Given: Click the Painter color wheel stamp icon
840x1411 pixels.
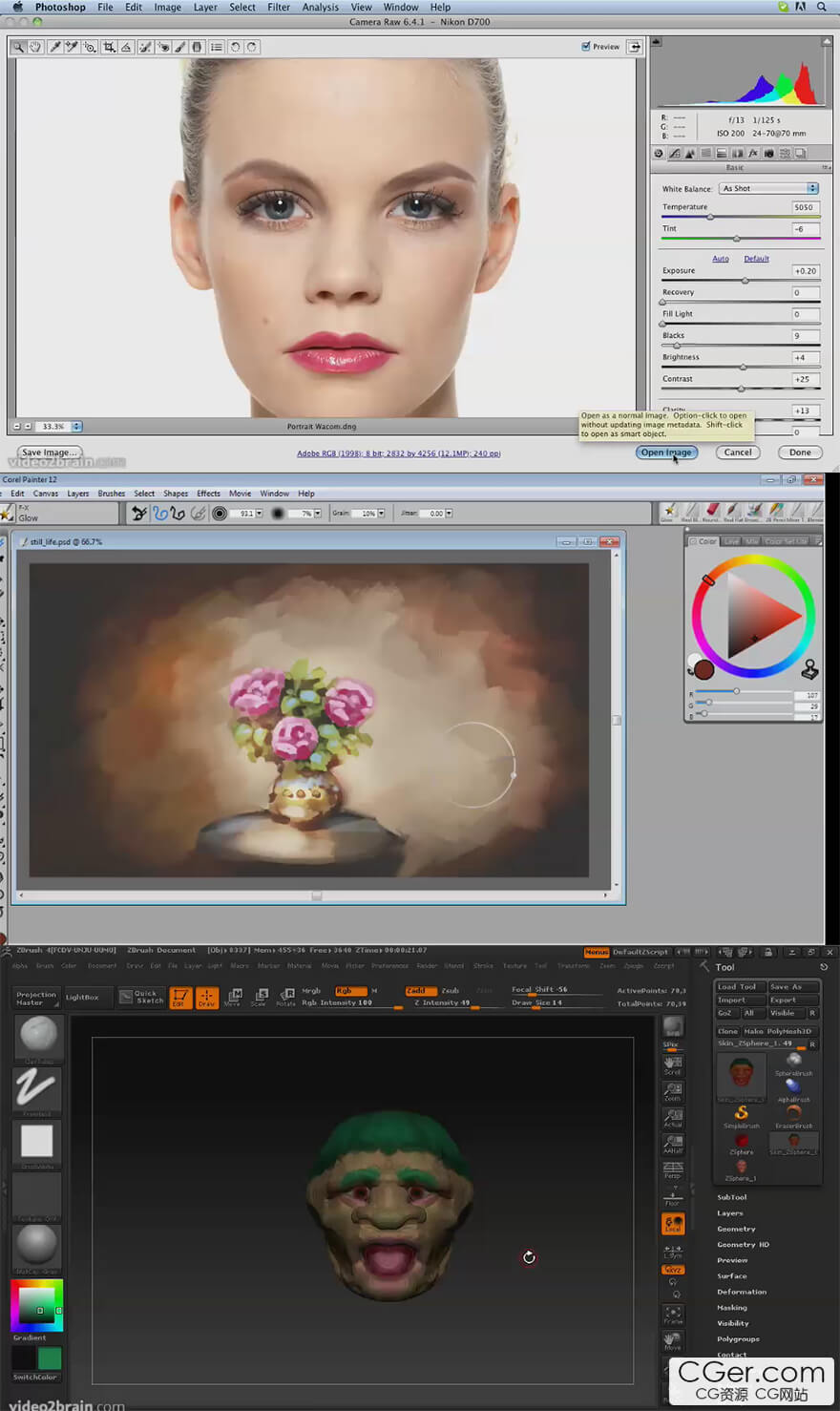Looking at the screenshot, I should [x=809, y=667].
